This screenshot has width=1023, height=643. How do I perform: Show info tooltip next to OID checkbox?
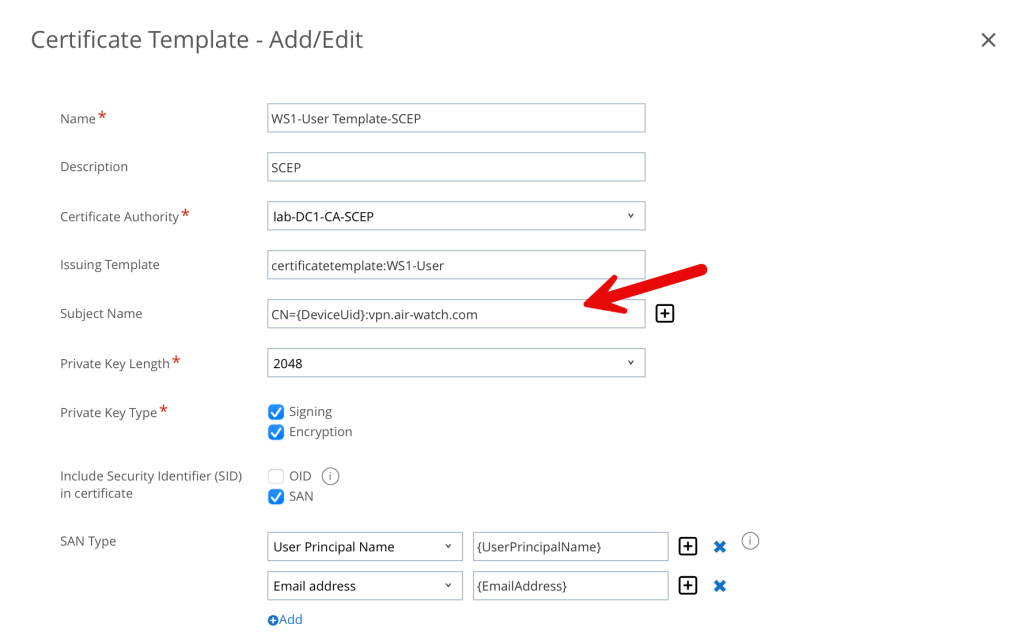[331, 476]
